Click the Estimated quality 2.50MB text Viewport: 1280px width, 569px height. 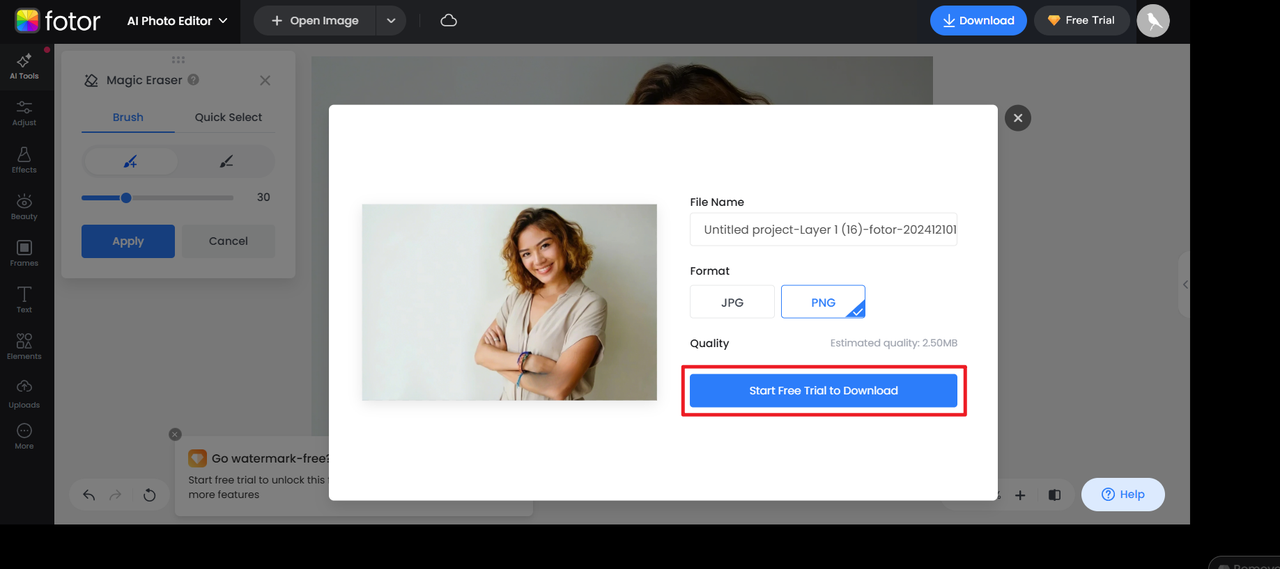(x=894, y=343)
